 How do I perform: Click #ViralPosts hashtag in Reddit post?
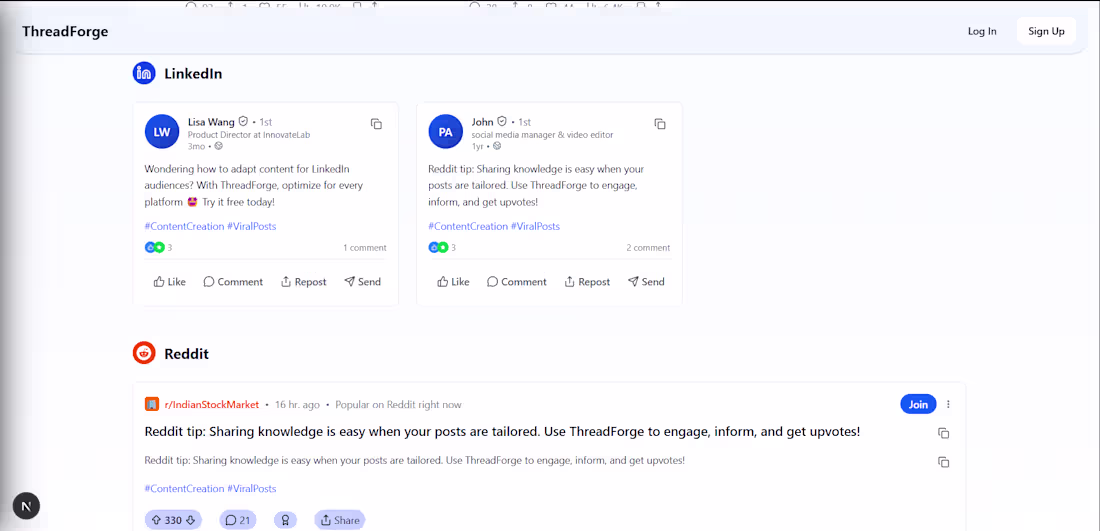click(x=251, y=489)
